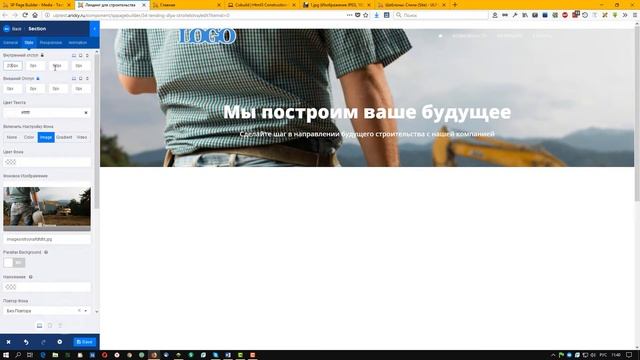Select desktop device icon for inner padding
Viewport: 640px width, 360px height.
pyautogui.click(x=74, y=55)
